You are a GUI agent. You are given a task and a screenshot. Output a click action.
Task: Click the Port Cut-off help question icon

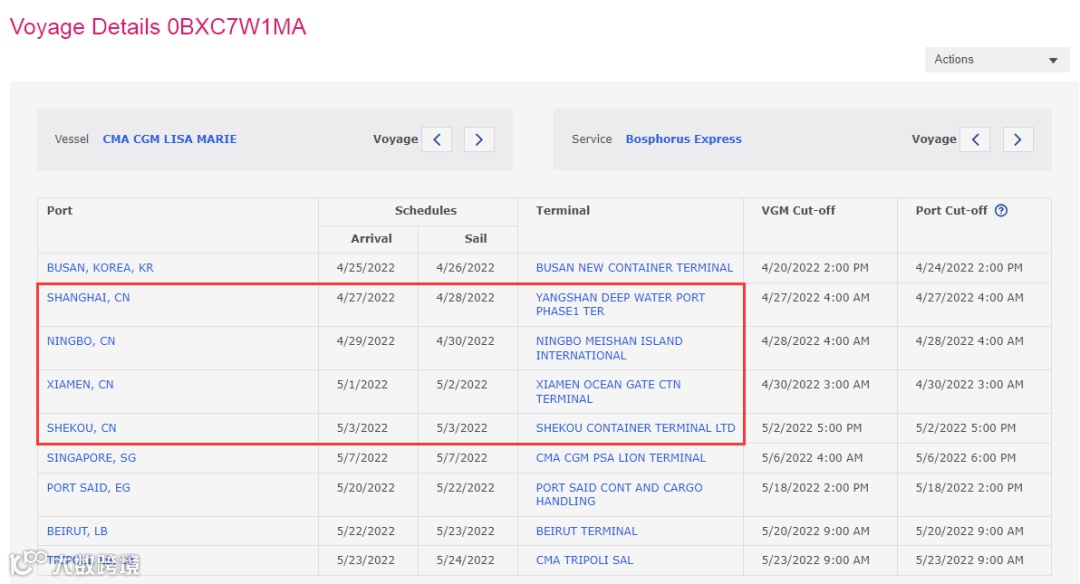1001,211
